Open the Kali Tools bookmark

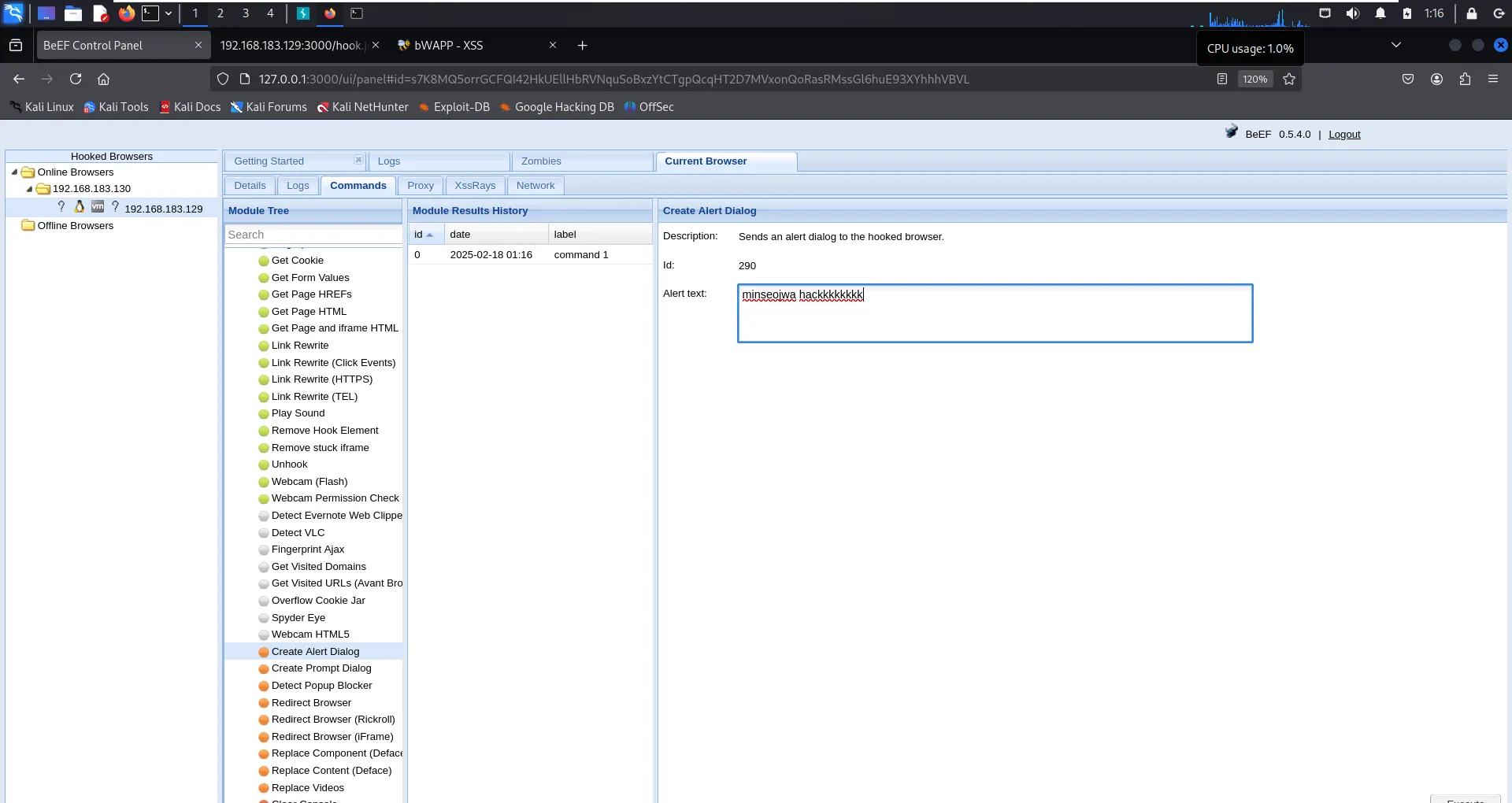[x=116, y=107]
